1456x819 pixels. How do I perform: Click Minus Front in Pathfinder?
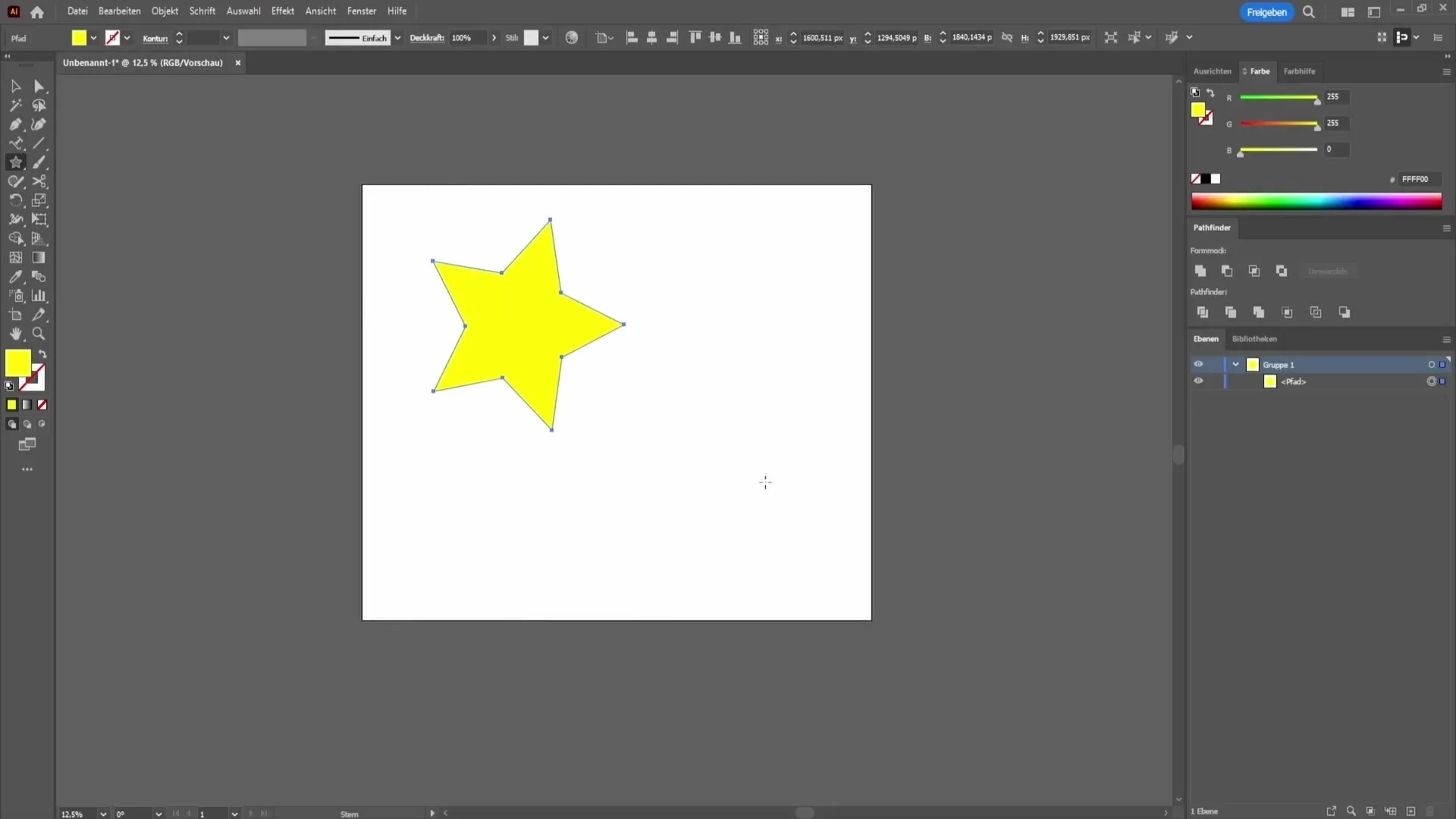[x=1227, y=271]
